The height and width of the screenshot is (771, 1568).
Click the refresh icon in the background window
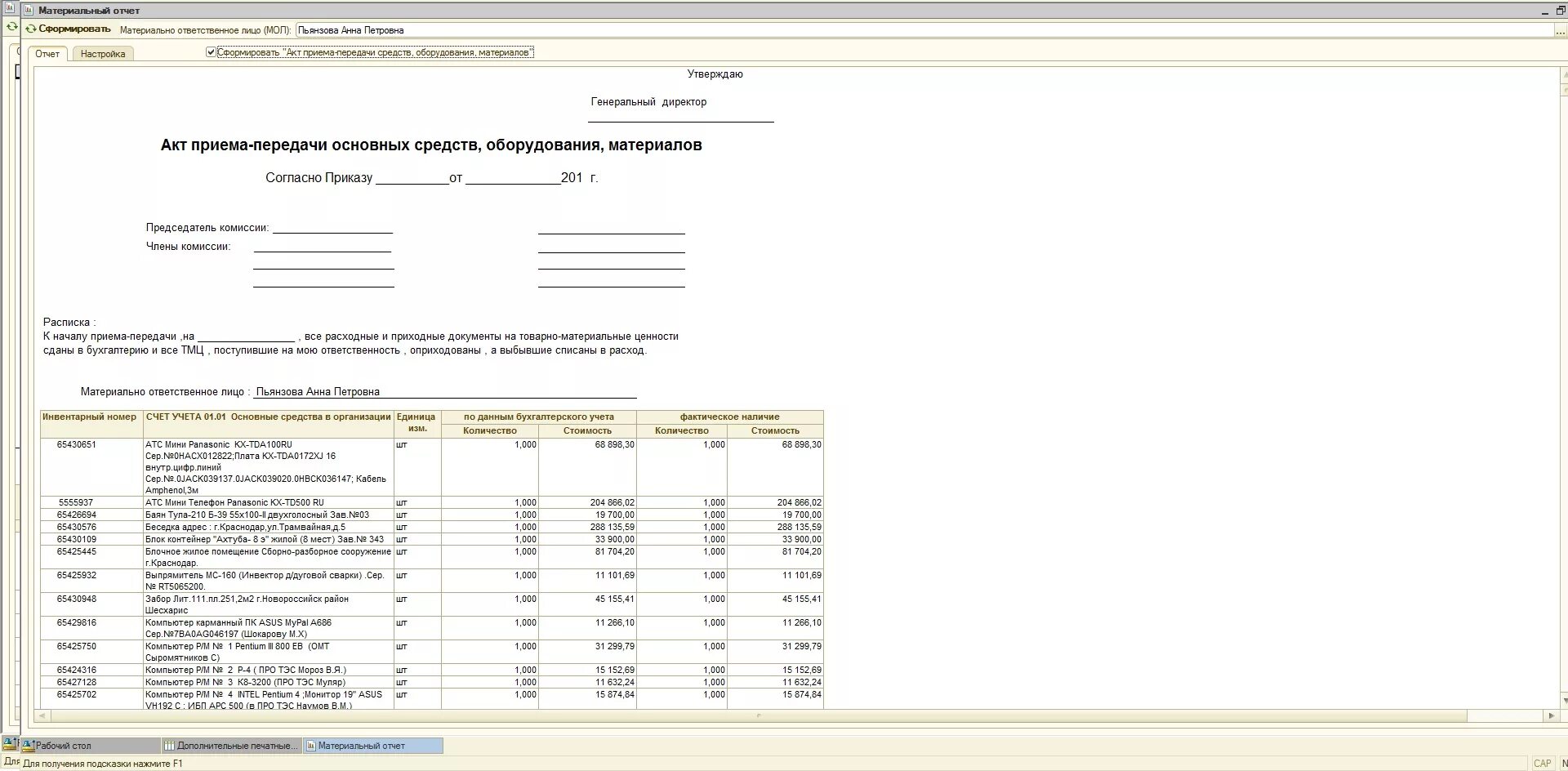click(x=11, y=27)
